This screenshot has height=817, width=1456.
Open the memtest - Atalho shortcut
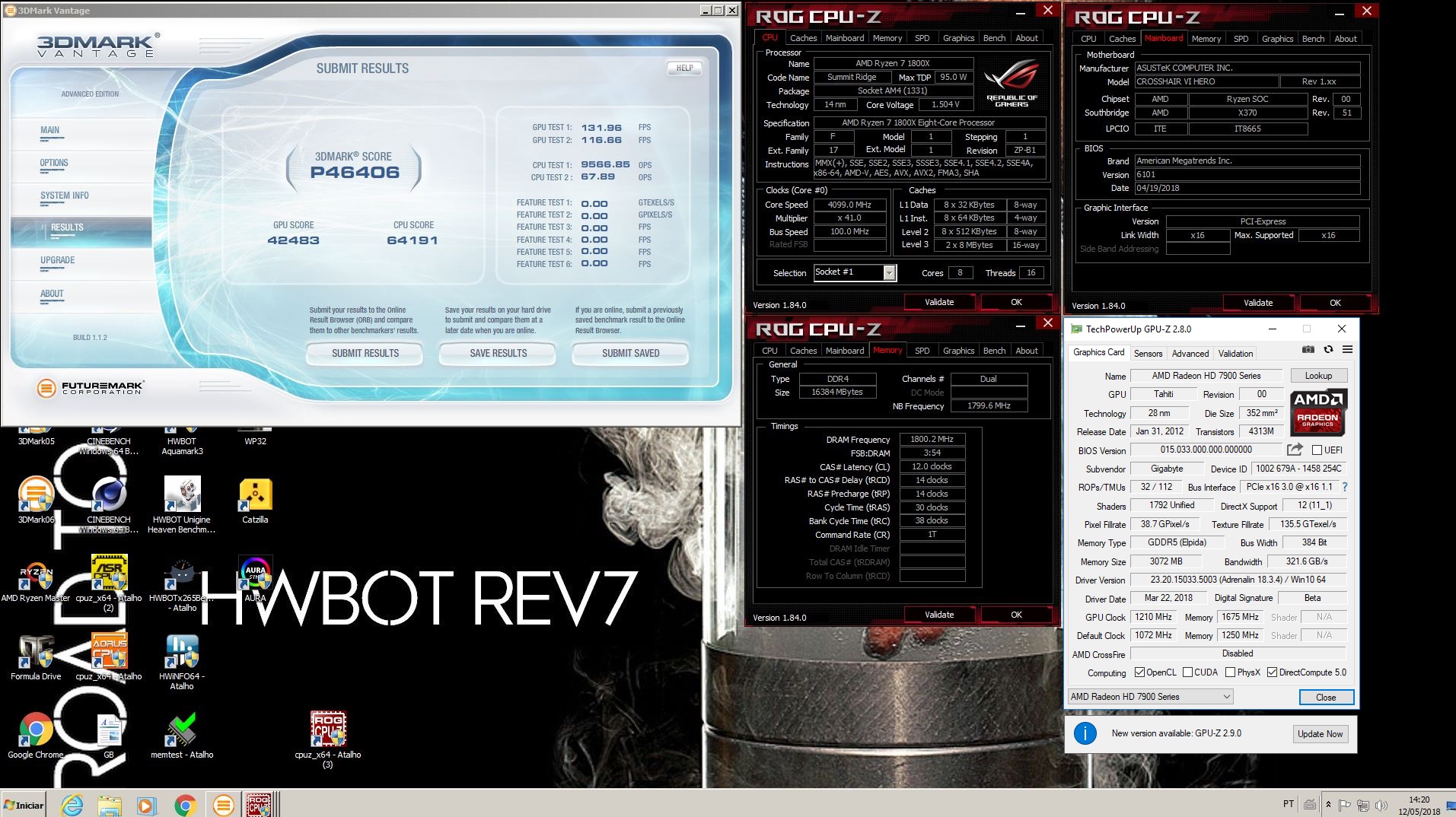pyautogui.click(x=182, y=736)
